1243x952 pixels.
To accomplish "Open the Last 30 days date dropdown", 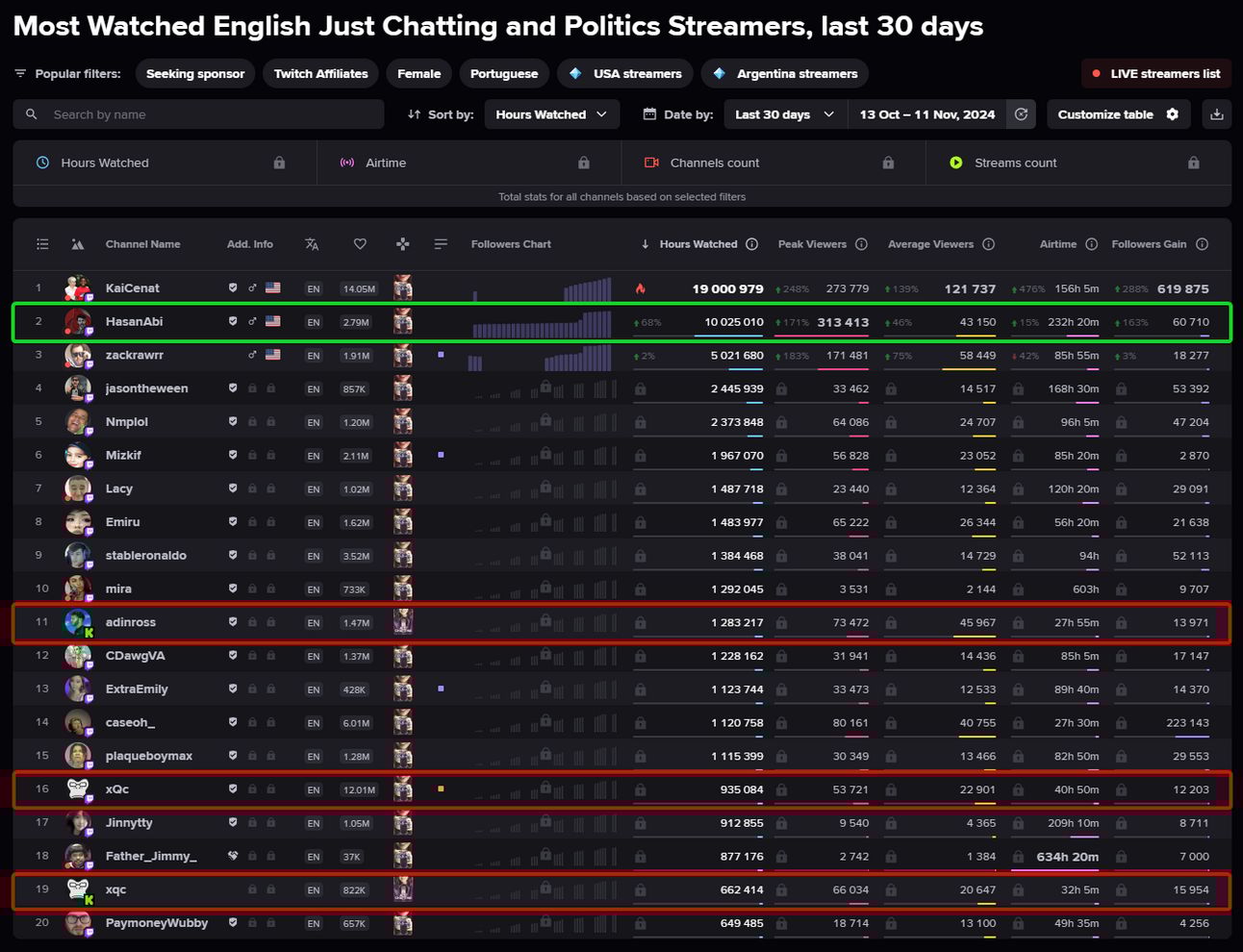I will [785, 114].
